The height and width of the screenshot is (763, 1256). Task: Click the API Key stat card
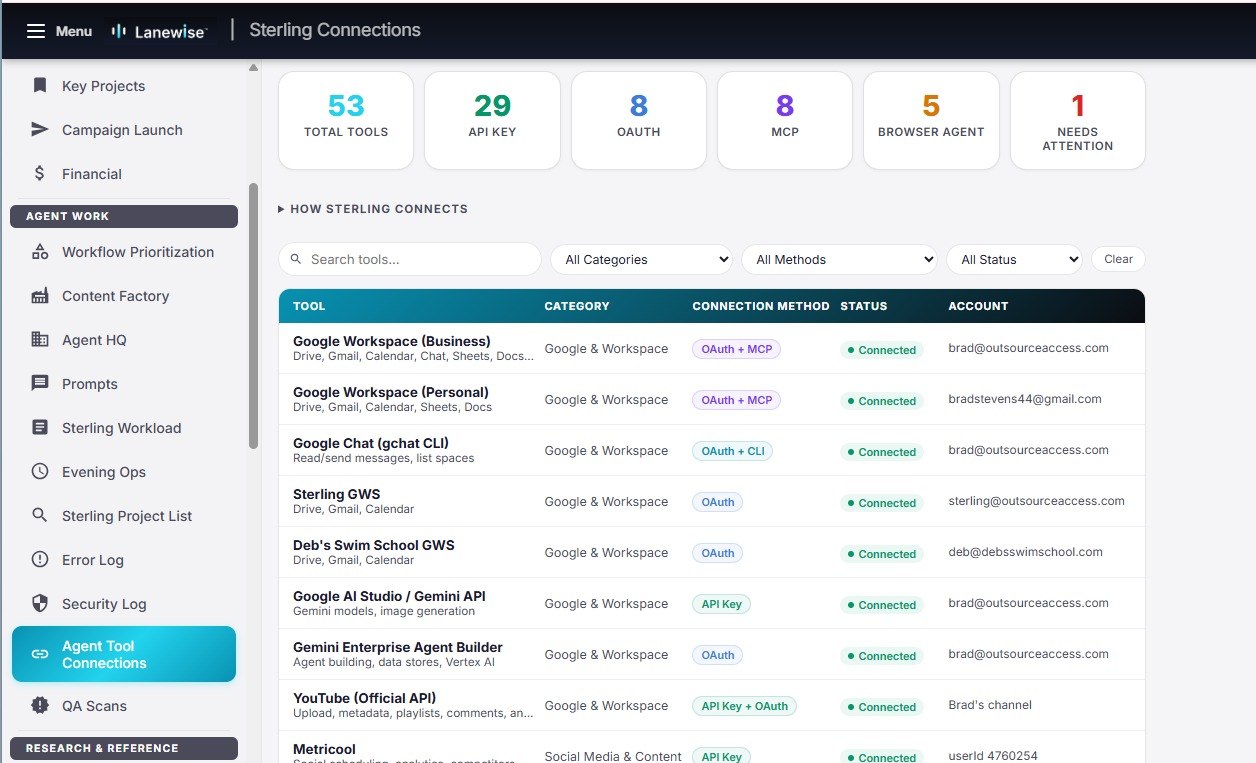[x=492, y=120]
